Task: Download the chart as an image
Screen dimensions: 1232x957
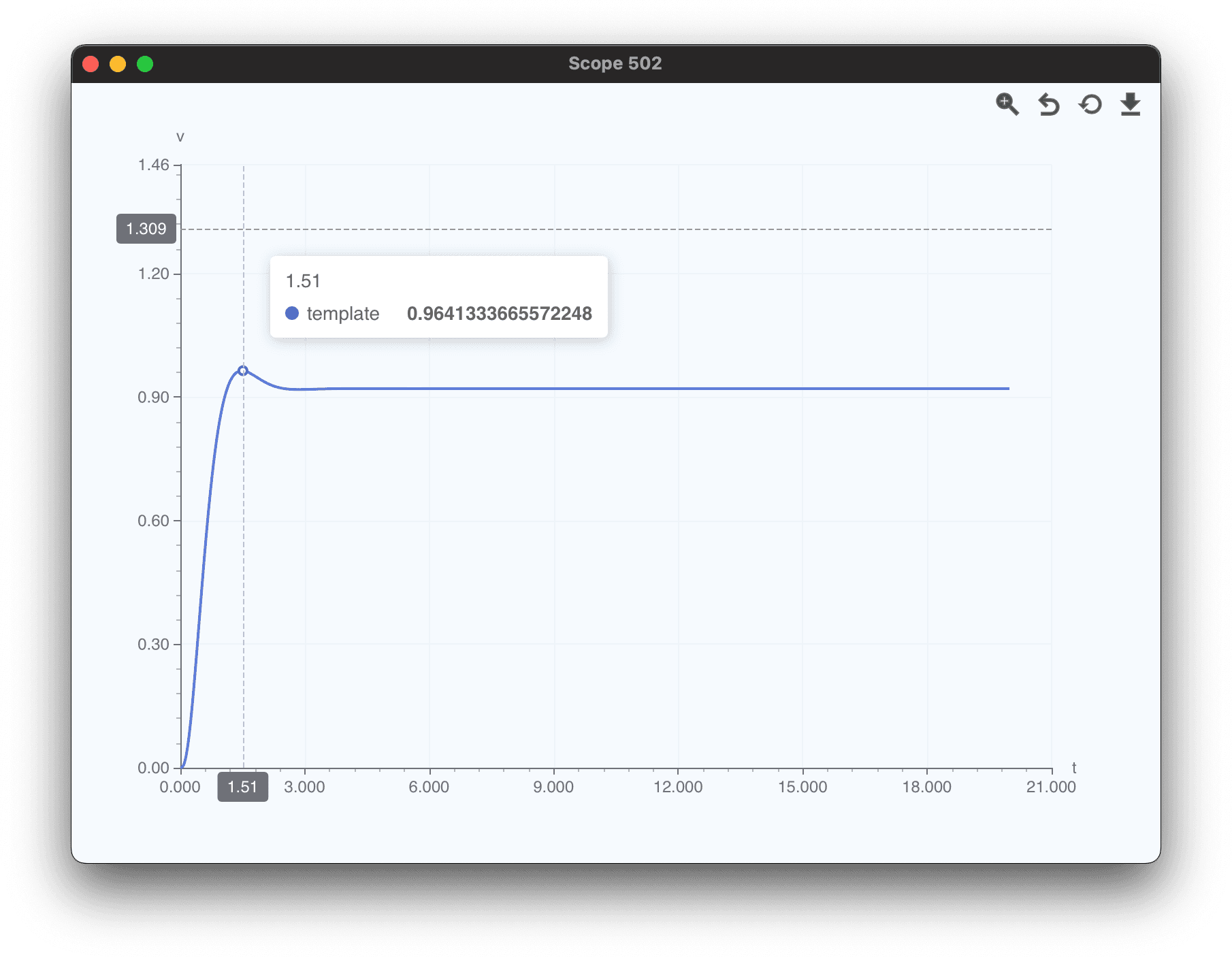Action: point(1130,105)
